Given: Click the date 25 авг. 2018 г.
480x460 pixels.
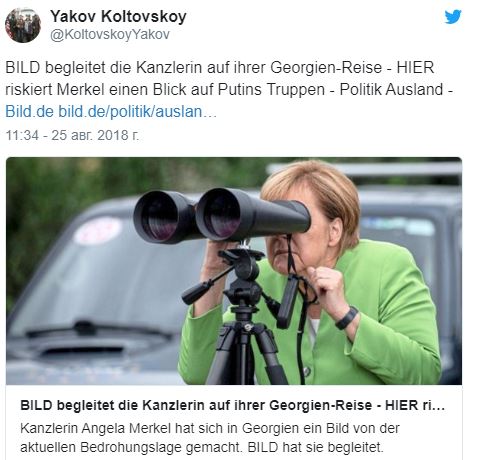Looking at the screenshot, I should coord(95,135).
